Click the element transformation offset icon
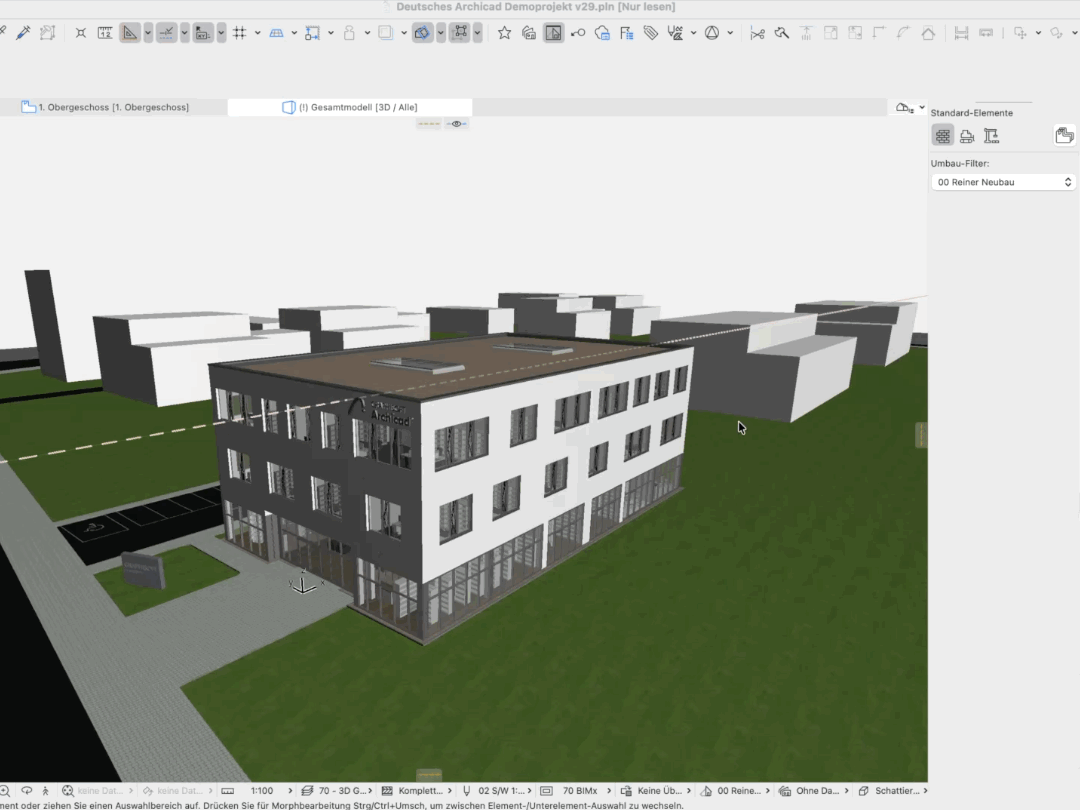Viewport: 1080px width, 810px height. tap(313, 32)
